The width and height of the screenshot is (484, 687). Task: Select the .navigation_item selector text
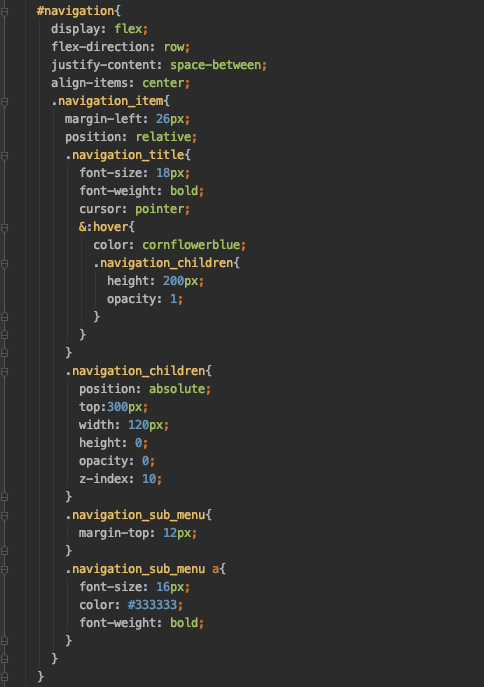point(107,101)
